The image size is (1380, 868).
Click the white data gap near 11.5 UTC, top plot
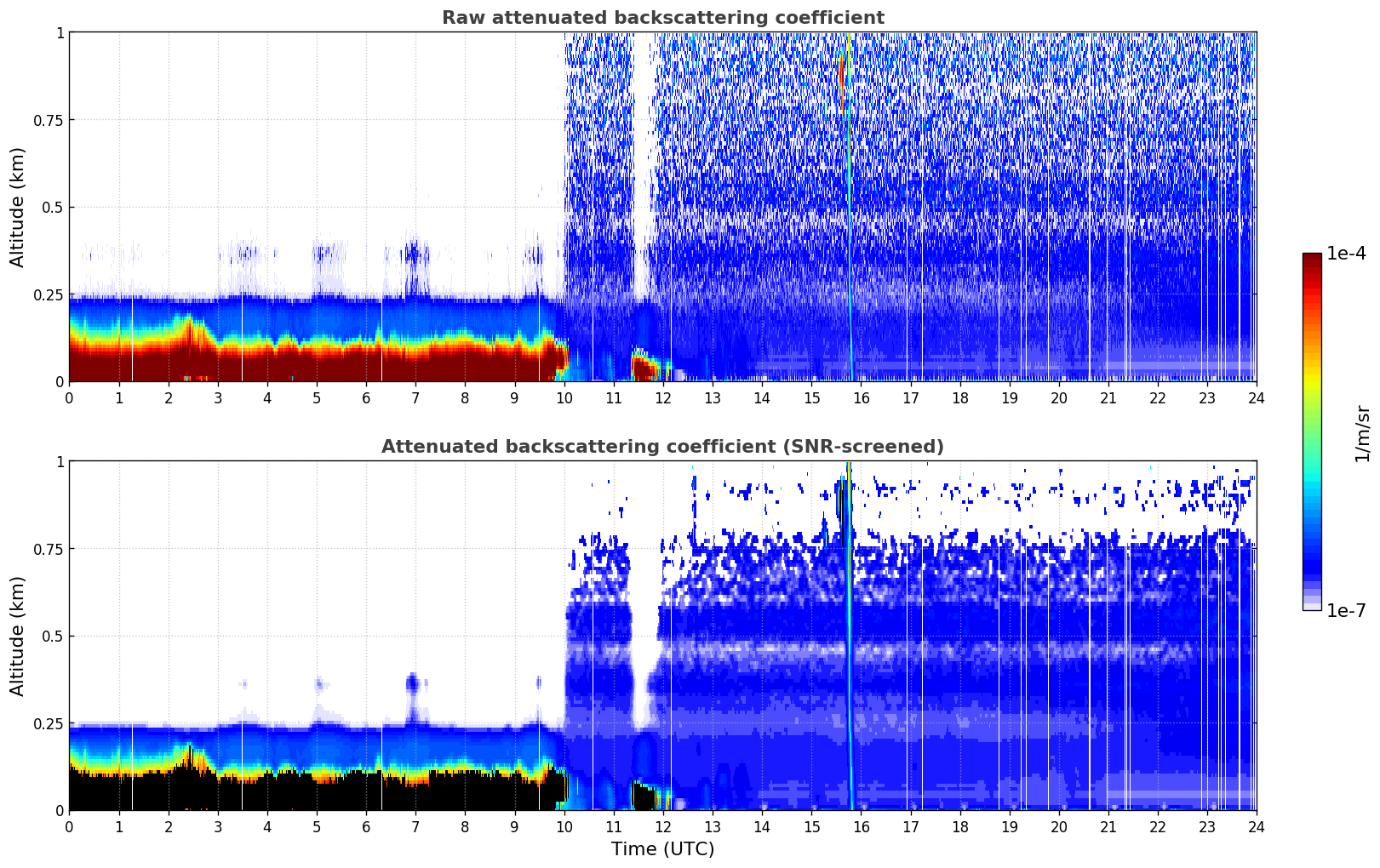coord(641,170)
